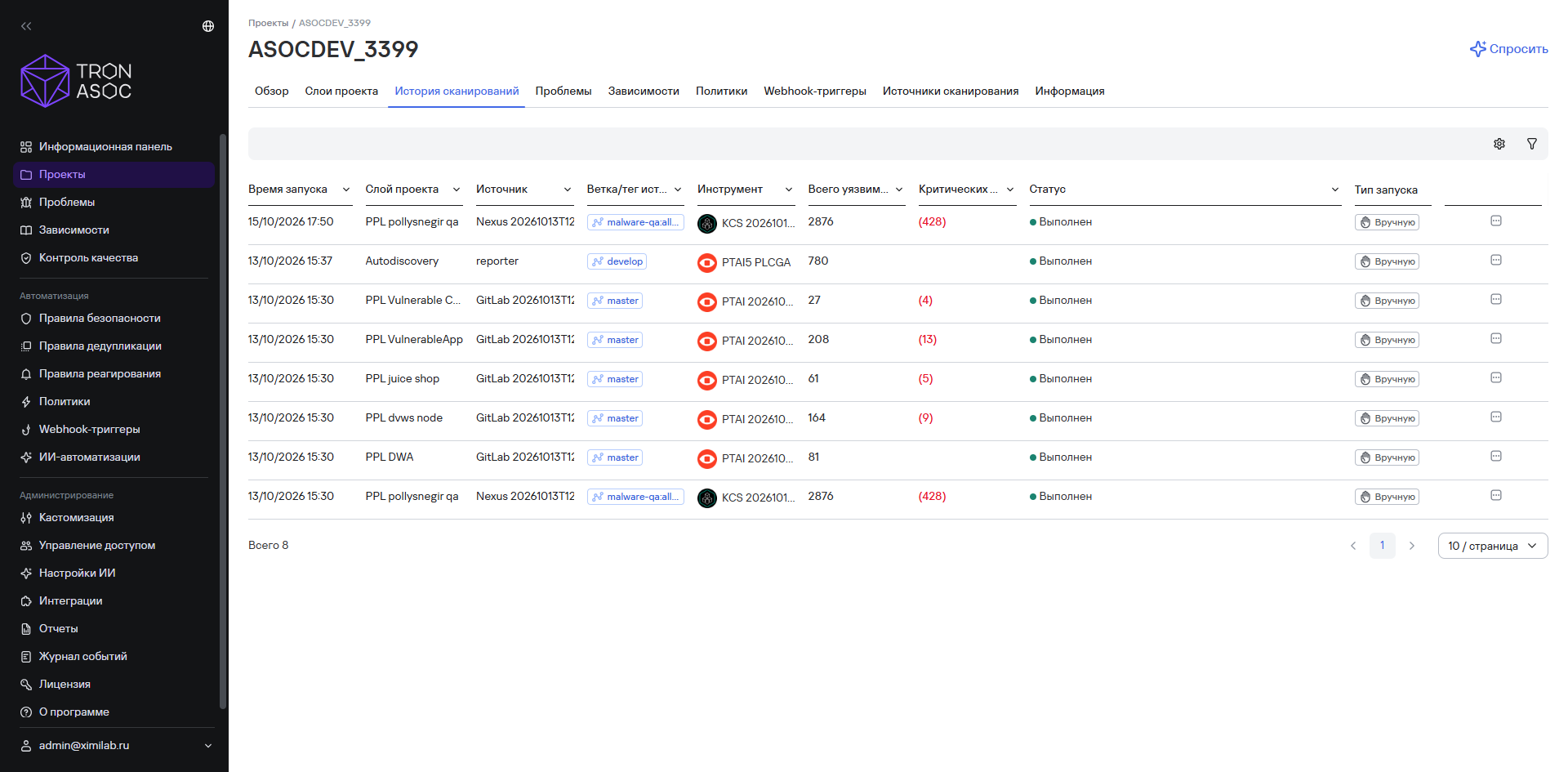Click KCS tool icon in first row

pos(707,223)
